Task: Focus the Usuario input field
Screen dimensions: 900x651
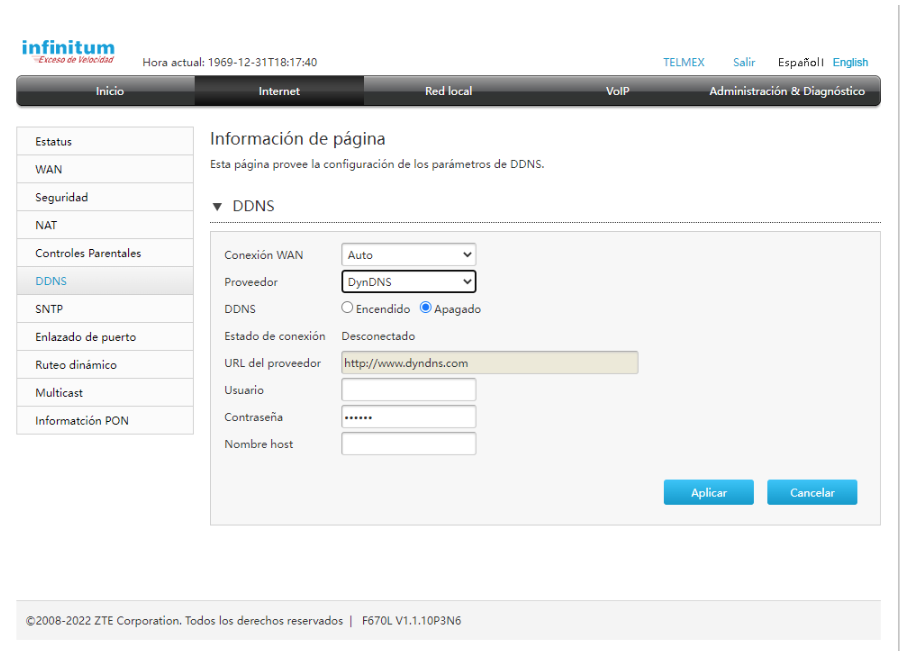Action: pyautogui.click(x=408, y=390)
